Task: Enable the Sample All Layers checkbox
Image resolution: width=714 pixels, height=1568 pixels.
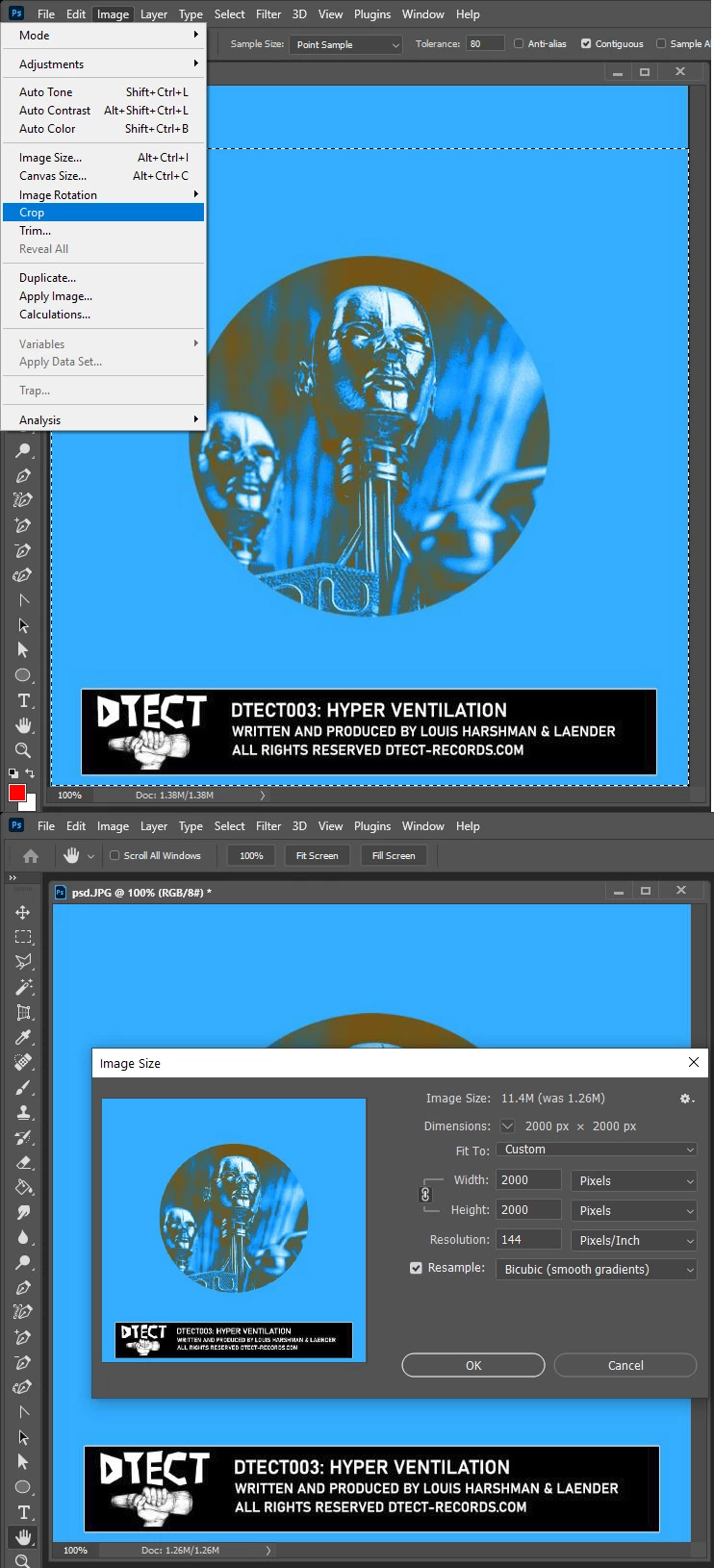Action: [661, 43]
